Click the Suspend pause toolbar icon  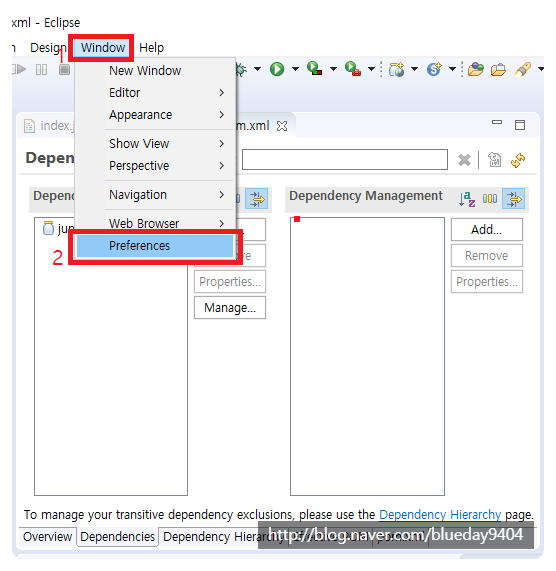[42, 69]
